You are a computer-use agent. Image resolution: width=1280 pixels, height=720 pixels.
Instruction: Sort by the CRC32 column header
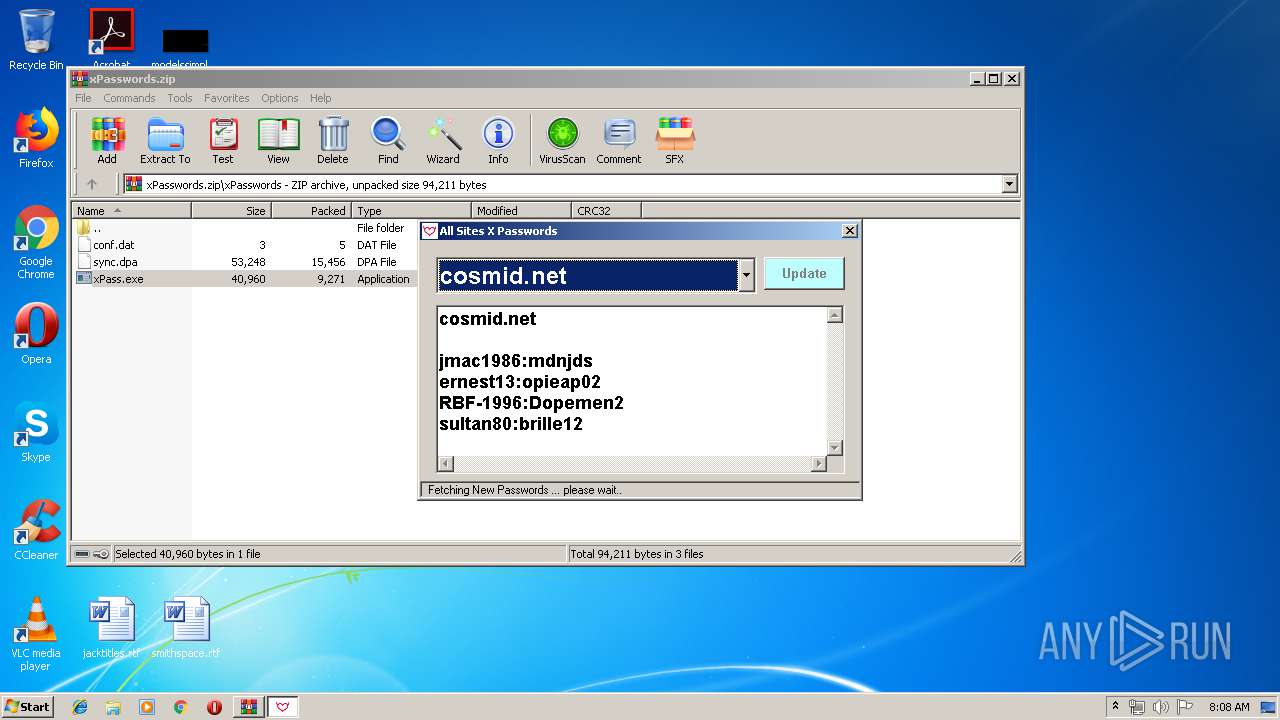606,211
